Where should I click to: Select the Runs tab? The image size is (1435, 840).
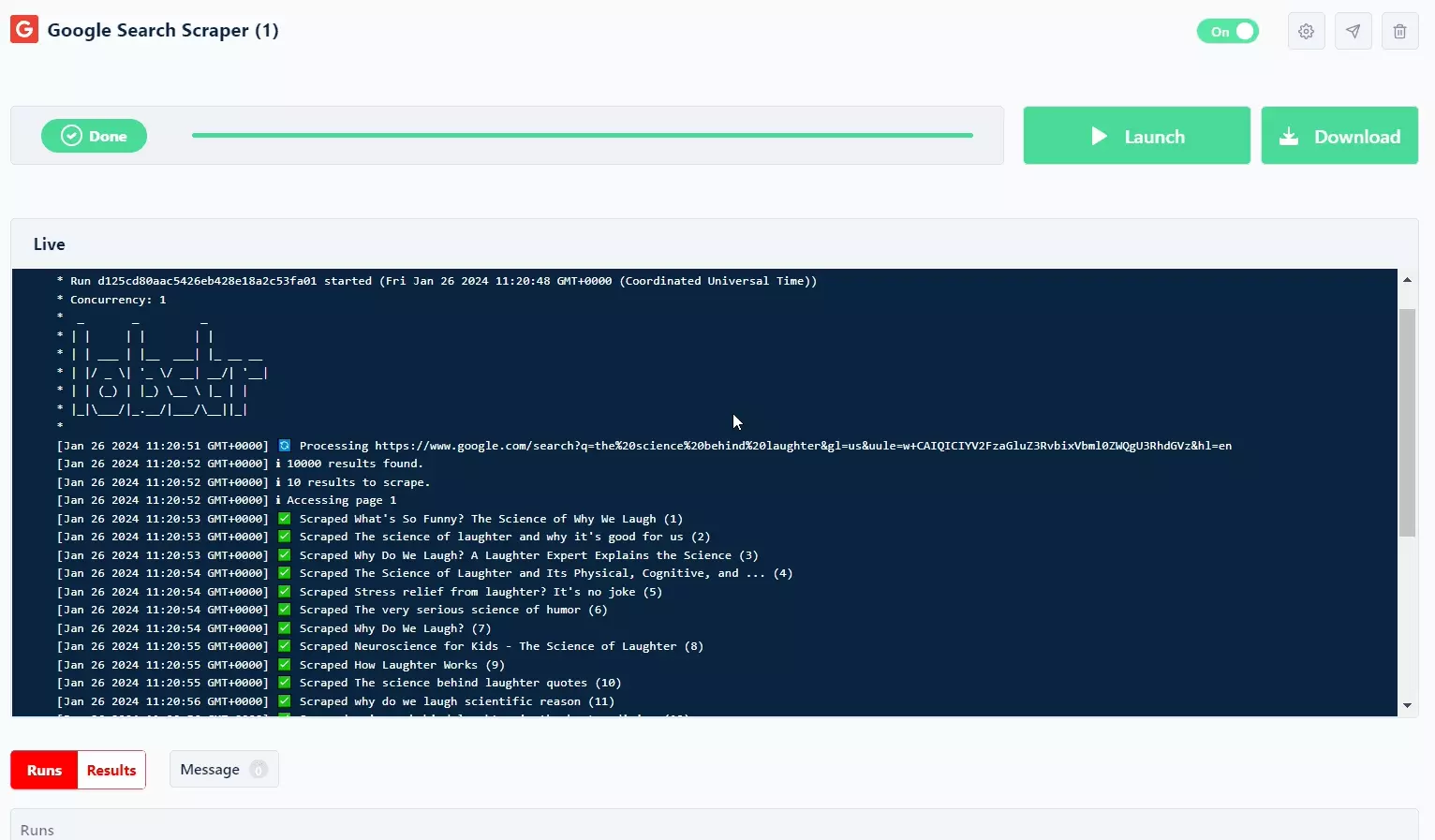click(x=43, y=770)
